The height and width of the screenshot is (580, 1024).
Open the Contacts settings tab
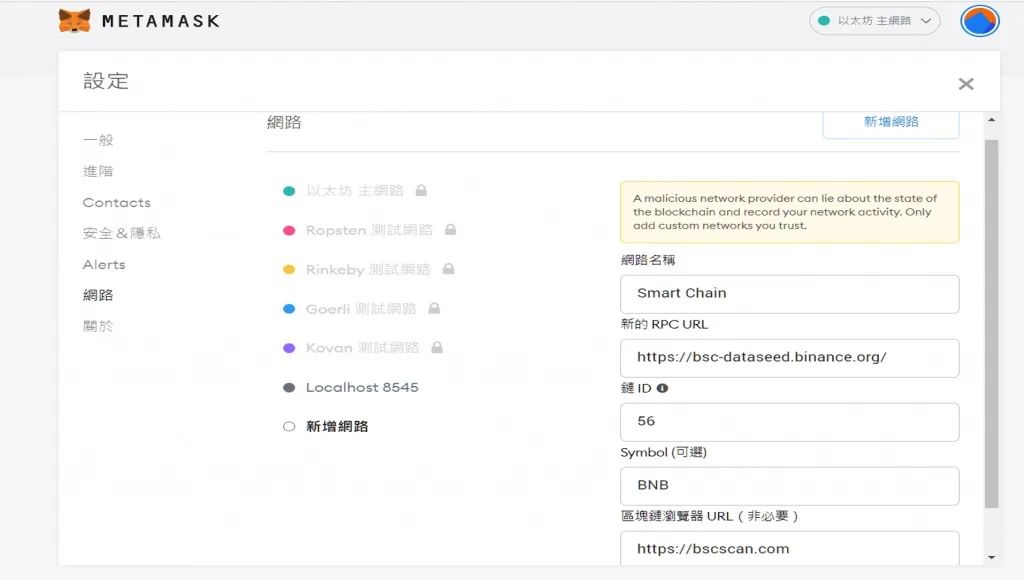[x=116, y=202]
